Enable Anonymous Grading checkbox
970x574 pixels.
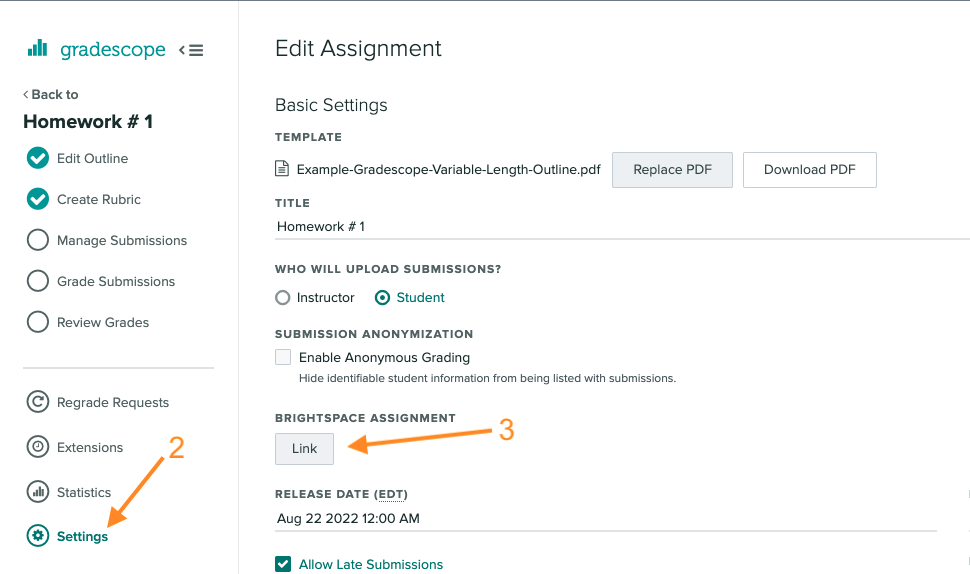[283, 357]
